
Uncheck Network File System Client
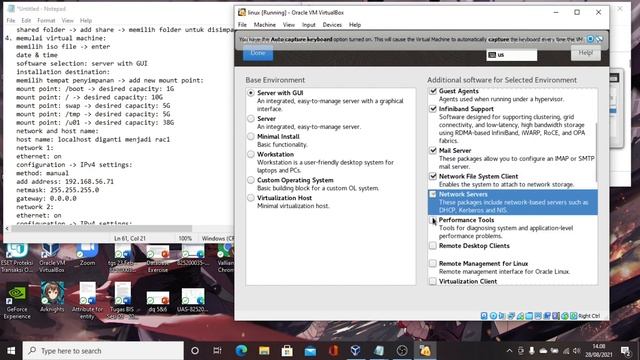pyautogui.click(x=433, y=176)
